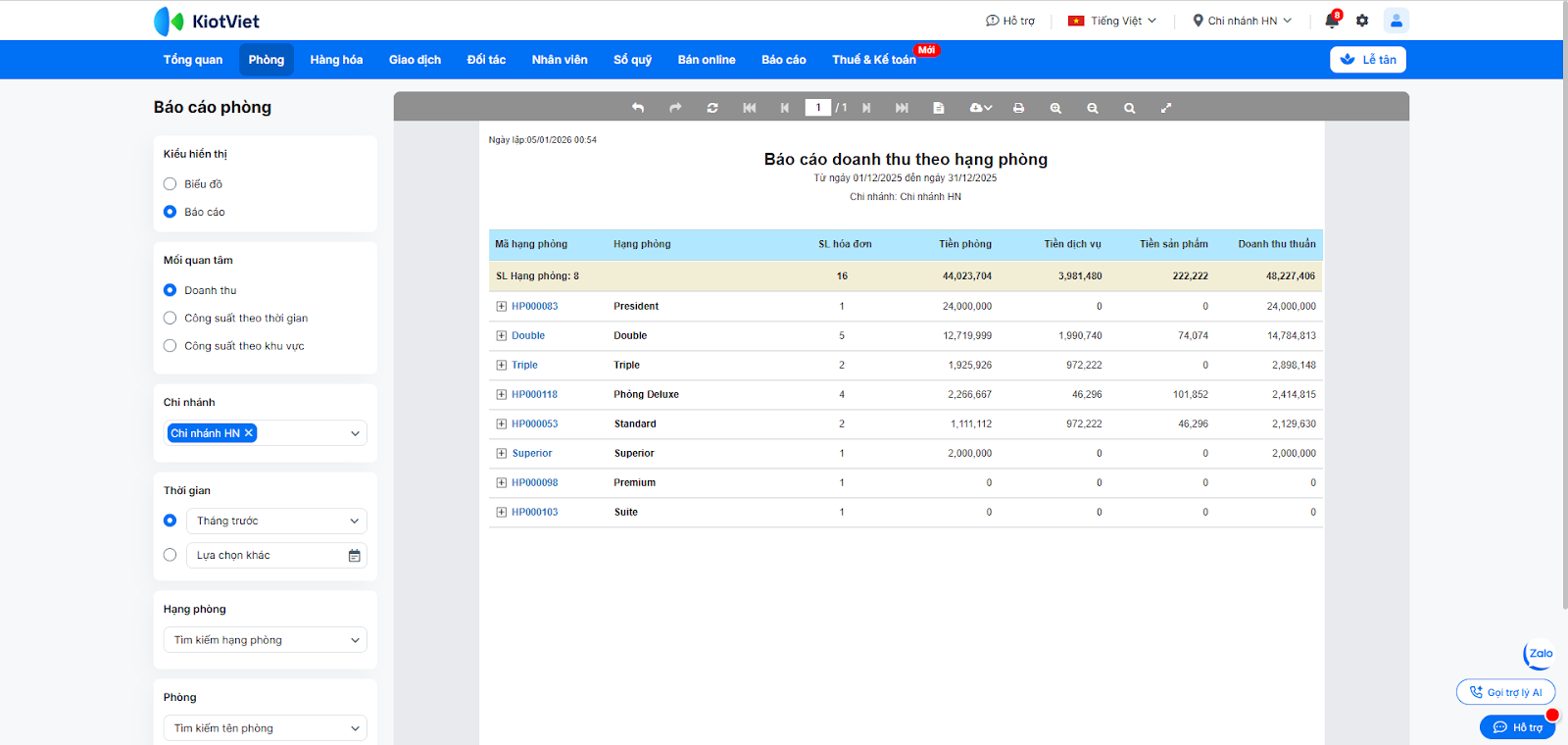Click the print icon in report toolbar

coord(1018,108)
